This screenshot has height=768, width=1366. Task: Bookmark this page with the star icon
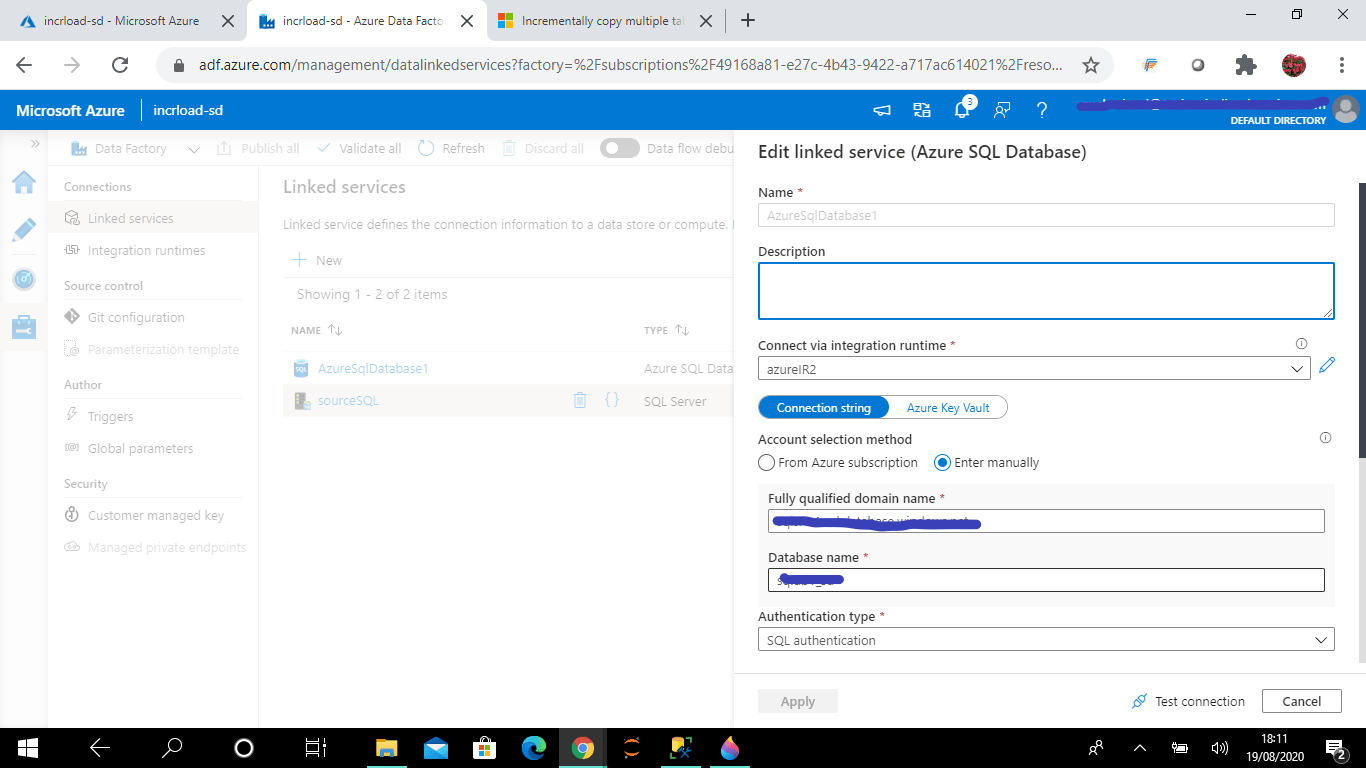pyautogui.click(x=1091, y=65)
